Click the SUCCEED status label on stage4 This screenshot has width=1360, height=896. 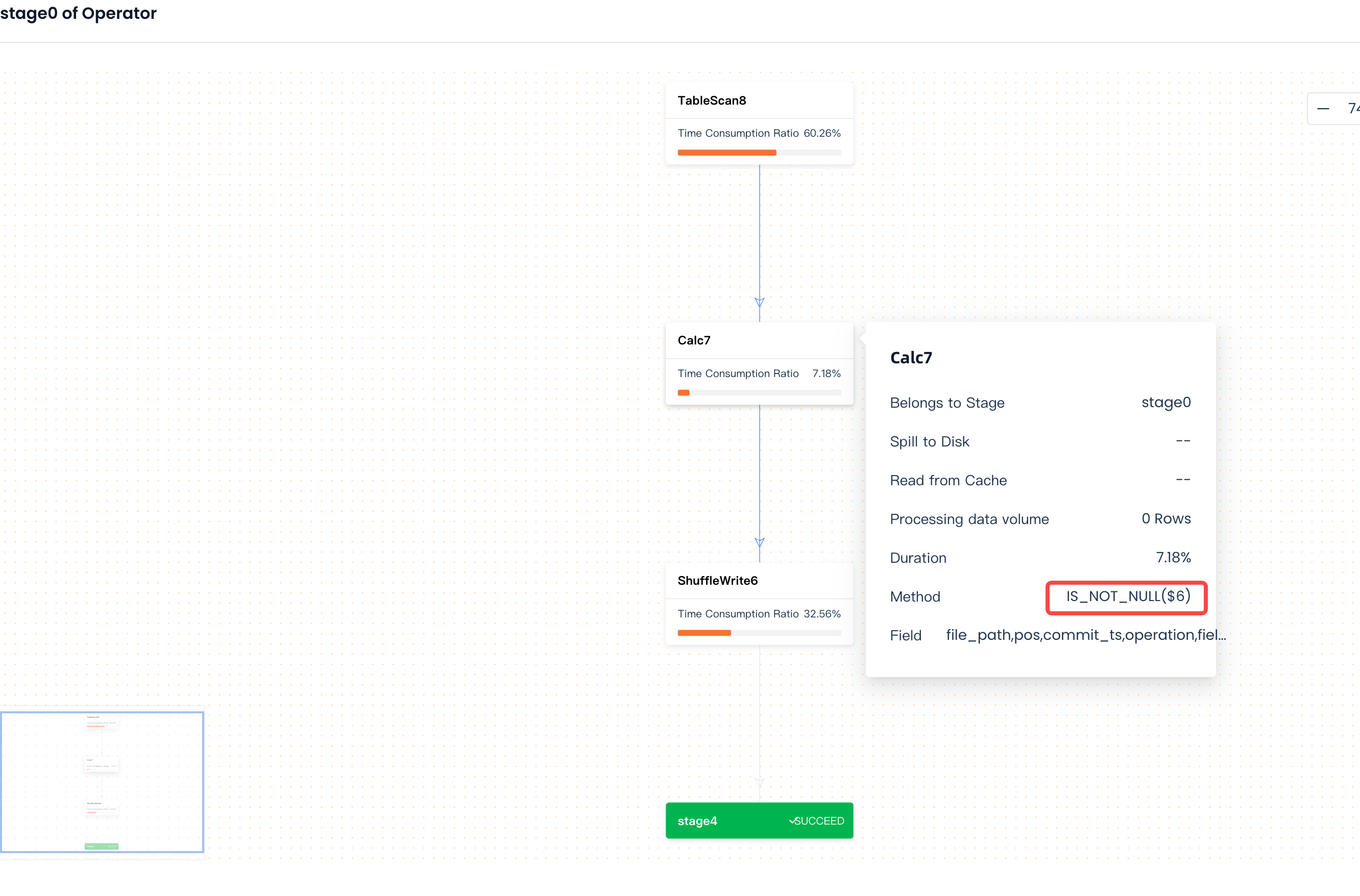pyautogui.click(x=819, y=820)
